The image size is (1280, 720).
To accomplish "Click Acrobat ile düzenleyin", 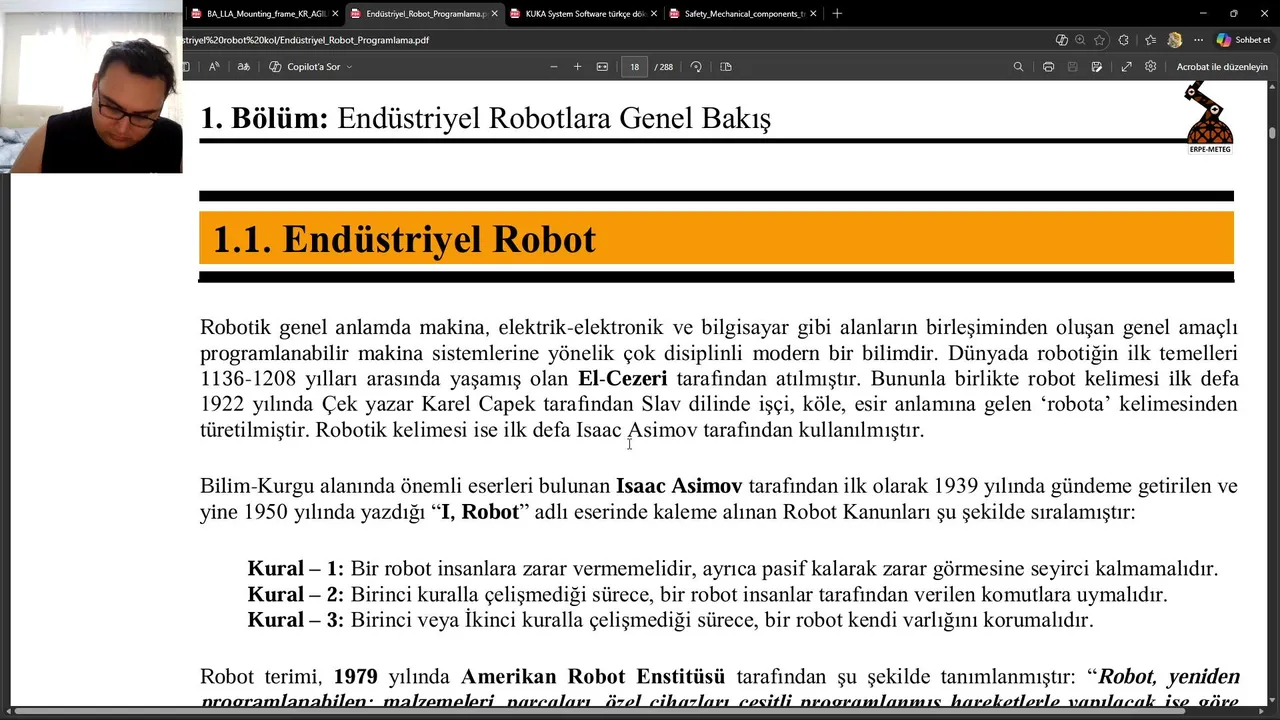I will click(1222, 67).
